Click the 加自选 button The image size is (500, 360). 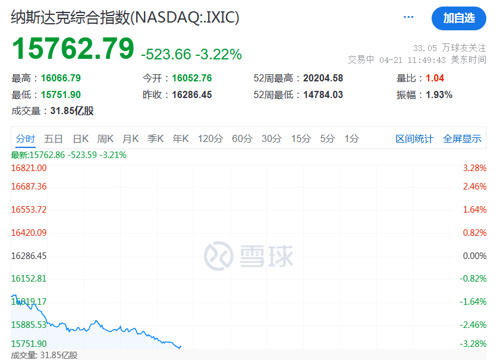coord(459,18)
